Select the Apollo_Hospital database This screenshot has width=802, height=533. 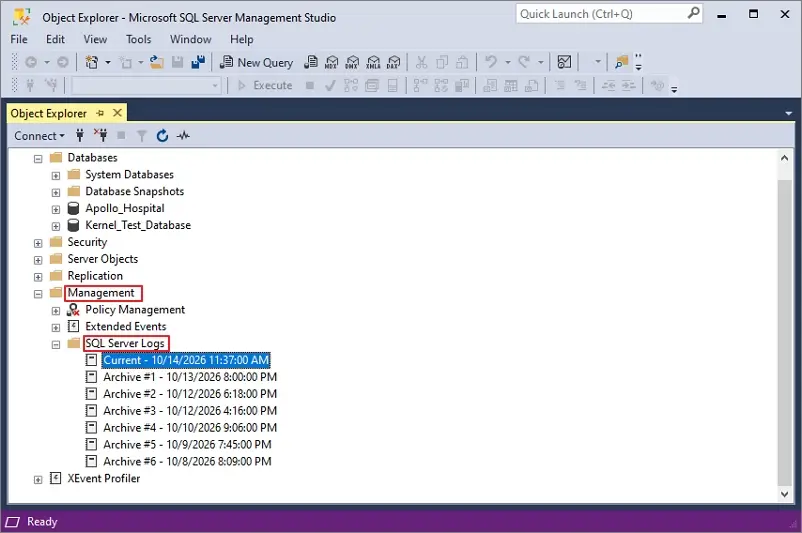click(125, 208)
